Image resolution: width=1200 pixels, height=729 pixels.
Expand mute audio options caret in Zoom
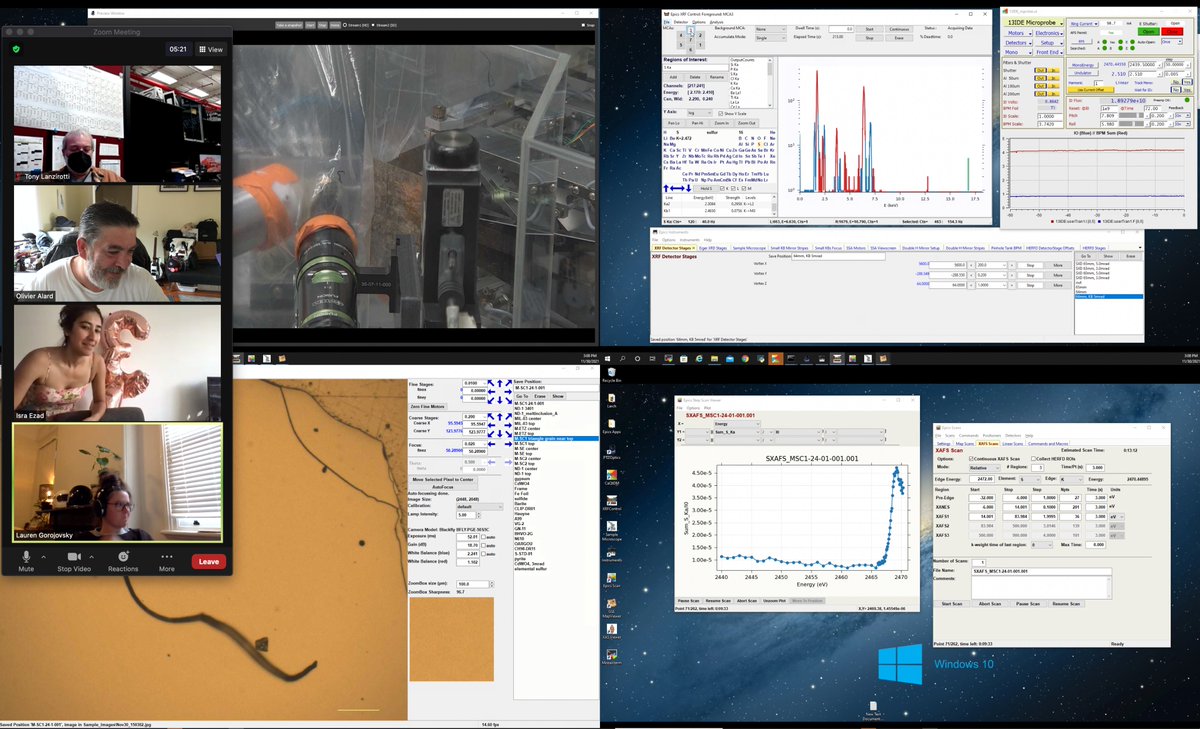tap(43, 557)
